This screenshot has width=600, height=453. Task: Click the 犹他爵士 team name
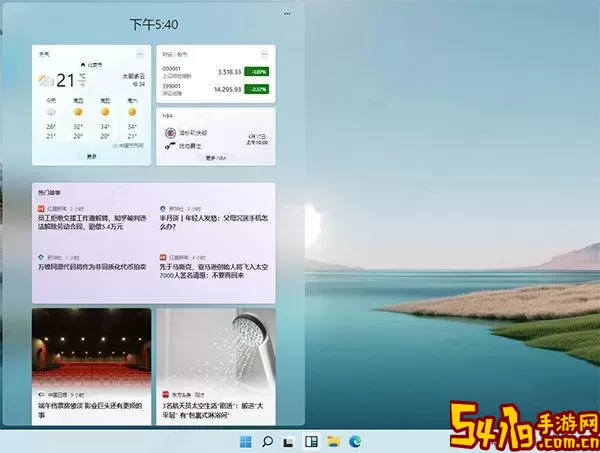pyautogui.click(x=190, y=146)
